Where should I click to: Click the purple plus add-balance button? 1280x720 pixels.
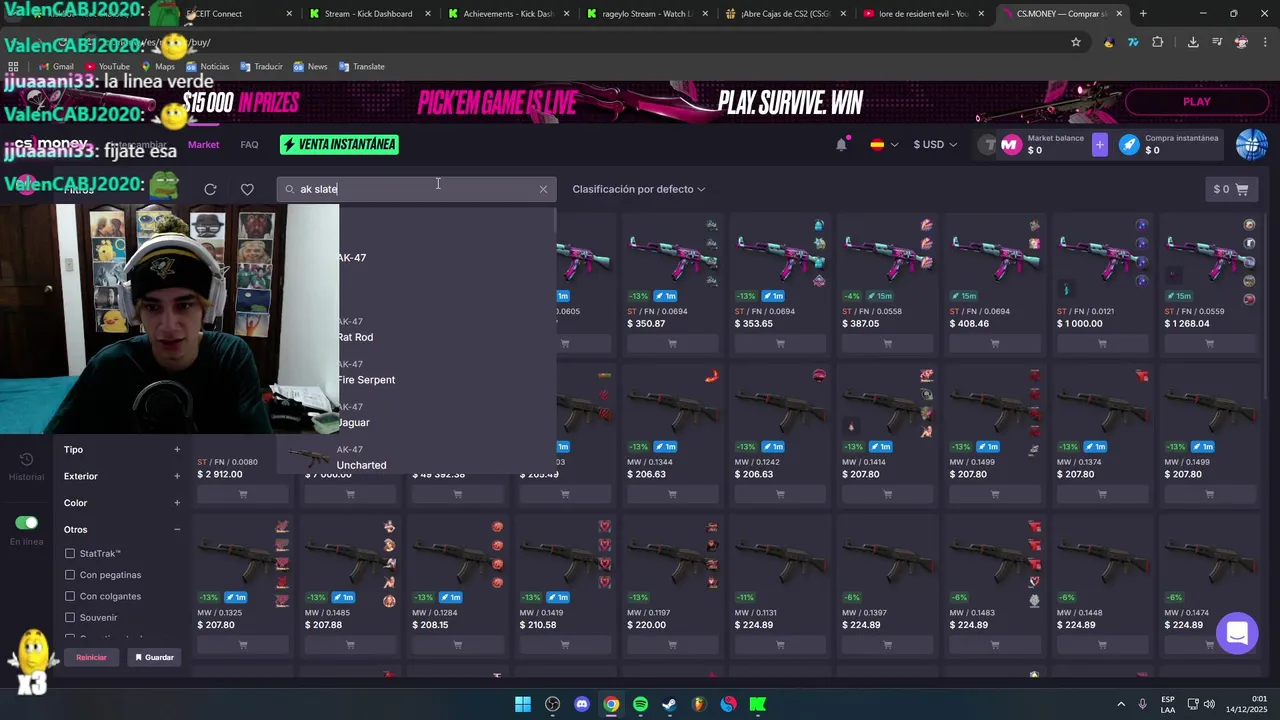(1100, 145)
